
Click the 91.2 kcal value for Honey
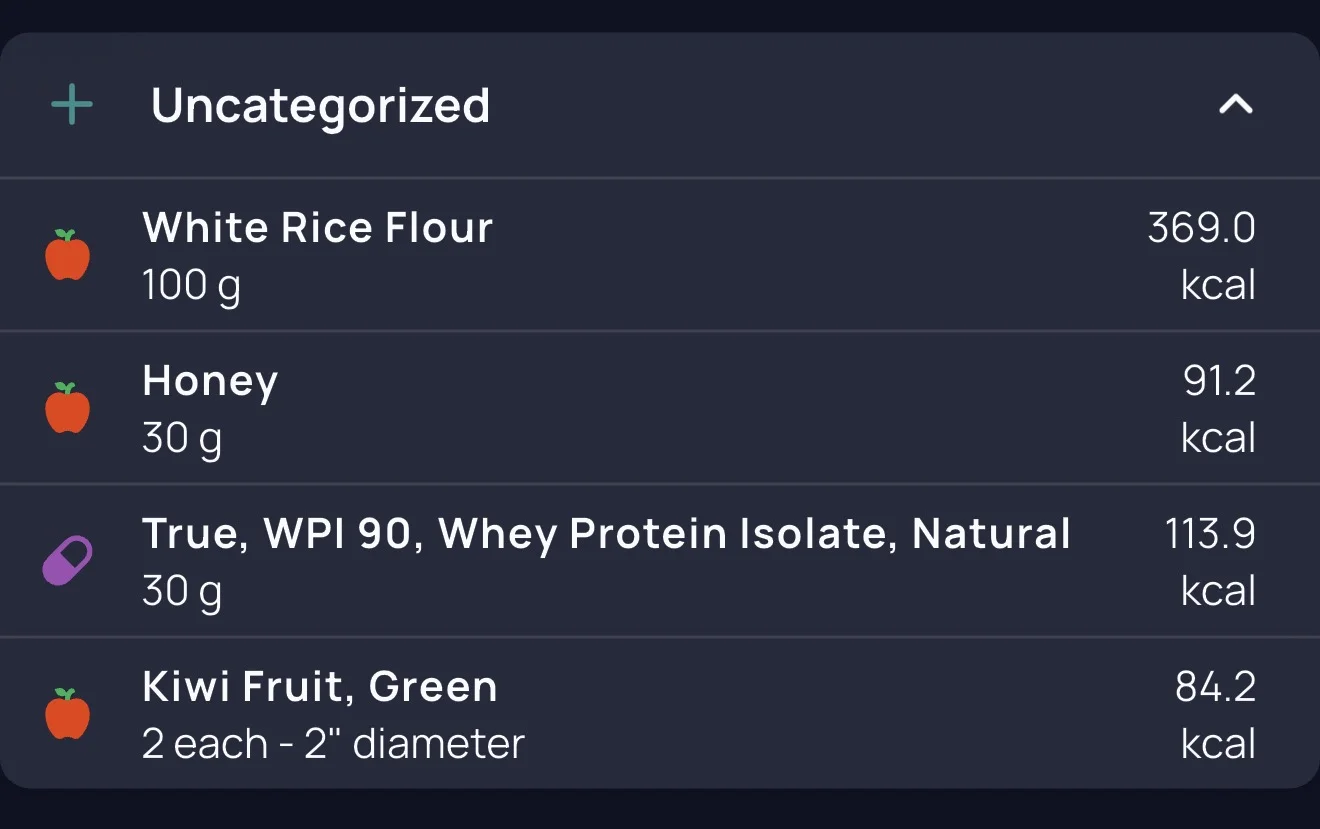1218,409
